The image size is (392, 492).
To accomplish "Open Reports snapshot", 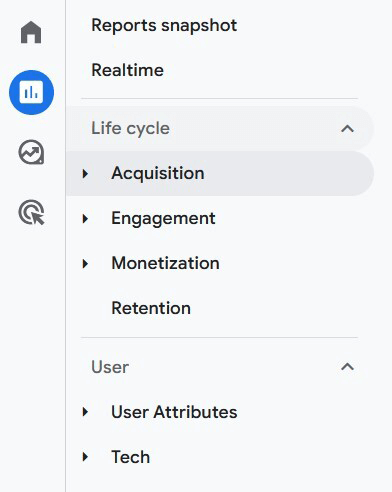I will (164, 26).
